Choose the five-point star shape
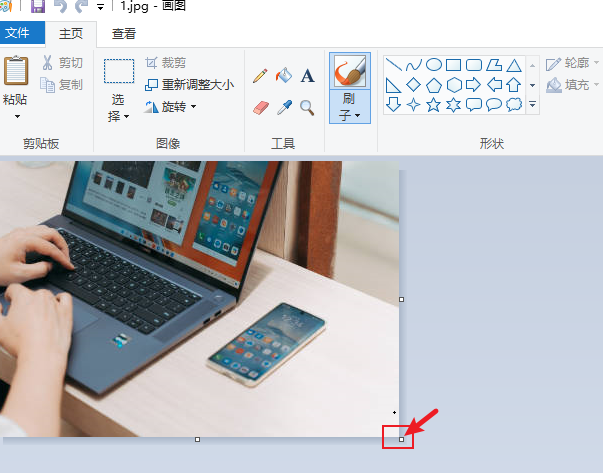This screenshot has height=473, width=603. pos(434,104)
